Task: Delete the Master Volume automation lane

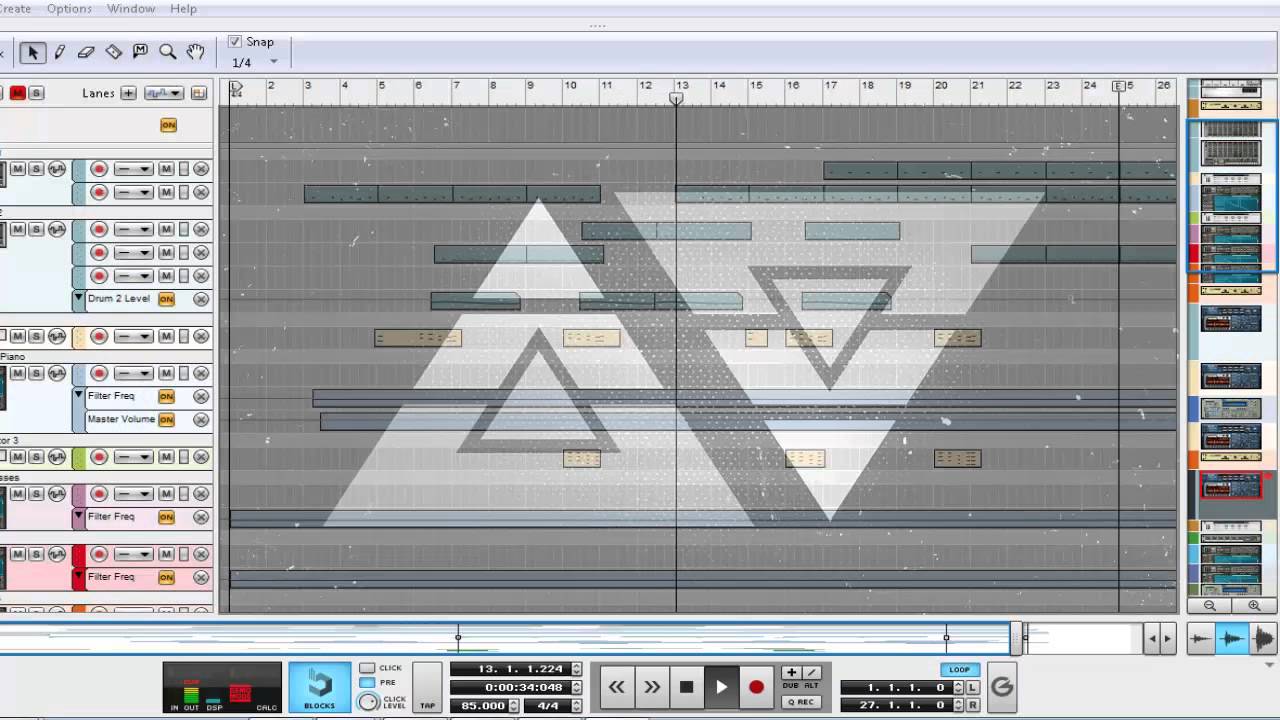Action: (x=201, y=420)
